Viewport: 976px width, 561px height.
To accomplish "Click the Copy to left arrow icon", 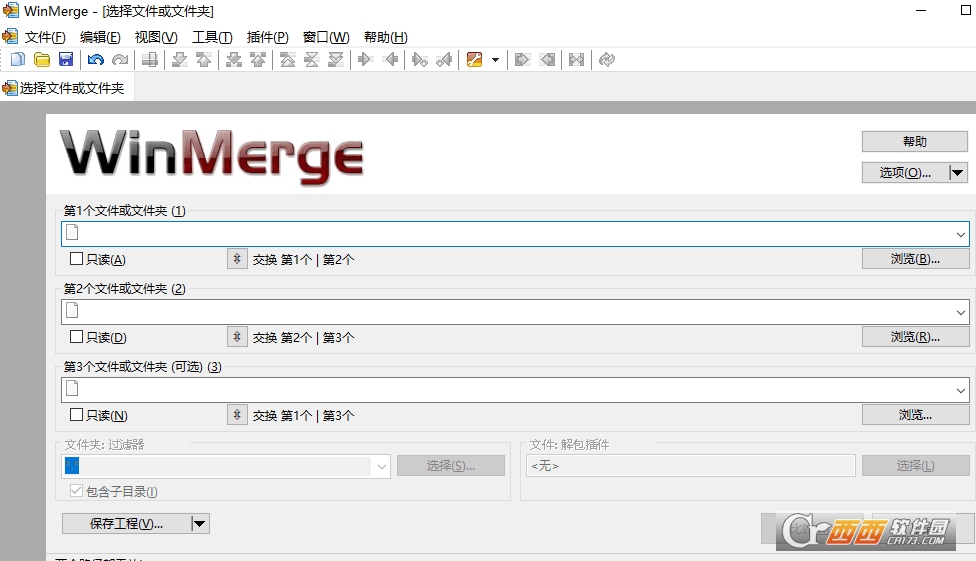I will tap(391, 60).
